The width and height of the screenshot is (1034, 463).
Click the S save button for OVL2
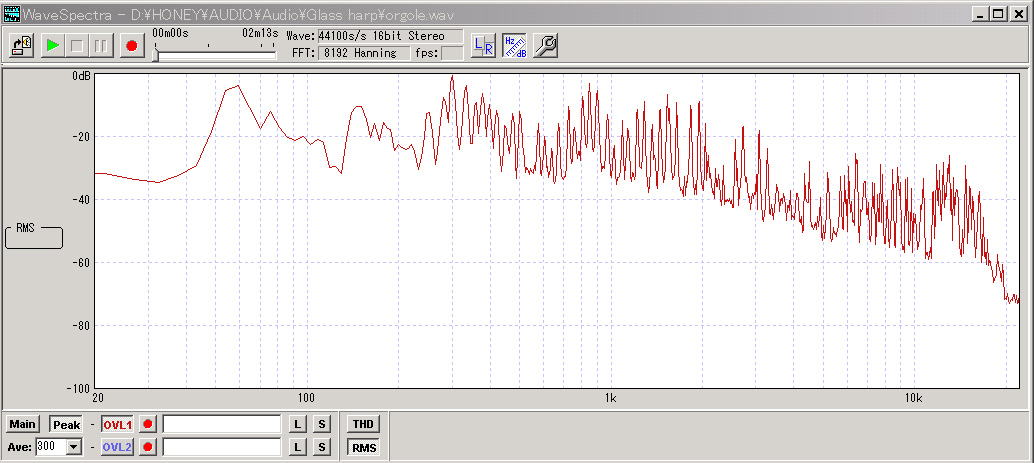[x=321, y=447]
